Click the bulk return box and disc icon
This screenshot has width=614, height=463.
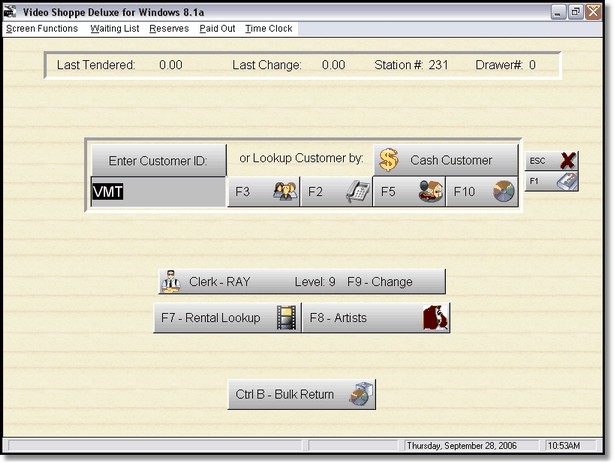coord(361,394)
